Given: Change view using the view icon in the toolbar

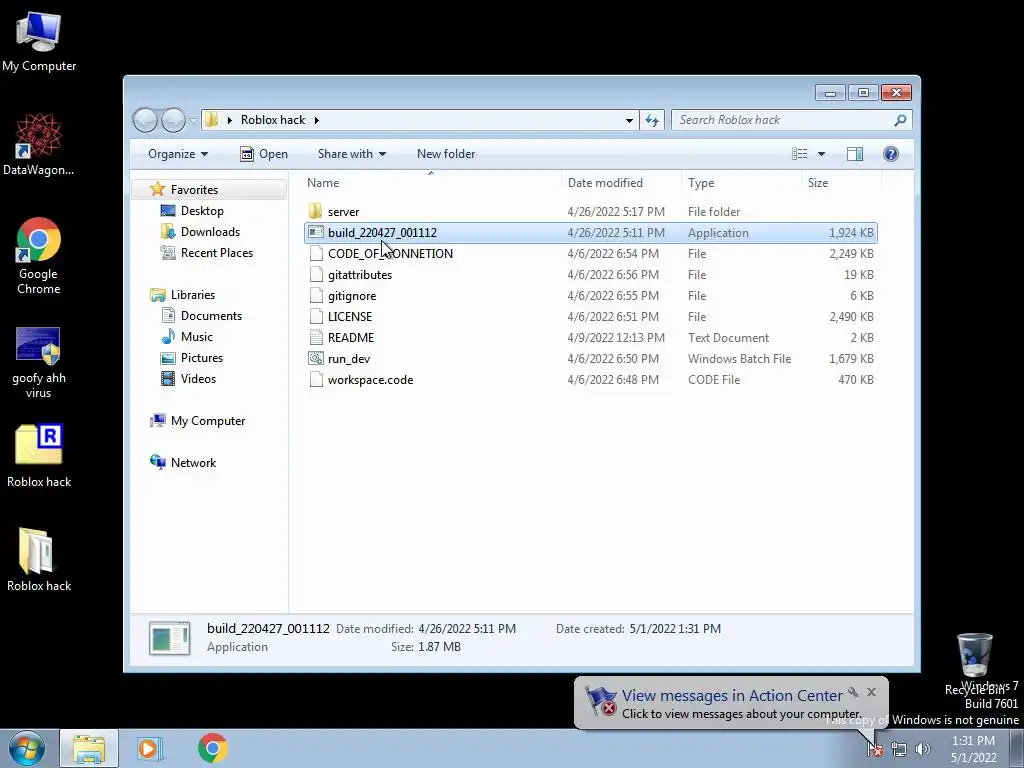Looking at the screenshot, I should pyautogui.click(x=800, y=153).
